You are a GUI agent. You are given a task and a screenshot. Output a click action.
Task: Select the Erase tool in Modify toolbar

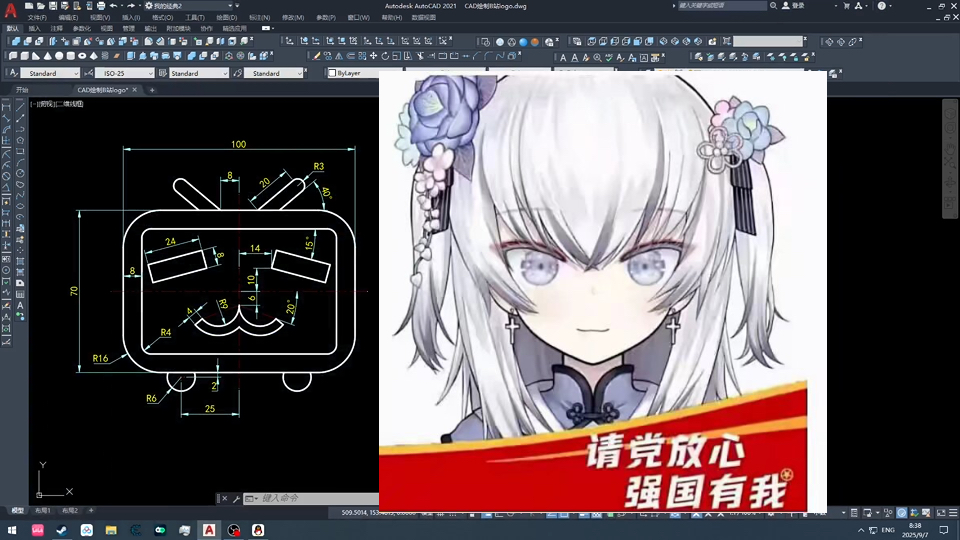click(x=317, y=56)
